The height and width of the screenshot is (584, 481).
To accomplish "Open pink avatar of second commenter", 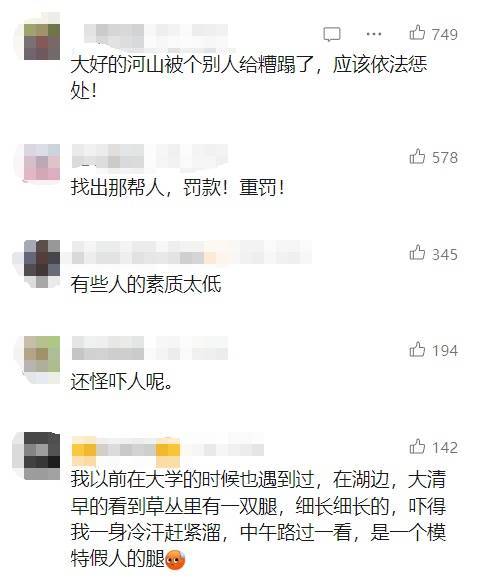I will 42,162.
